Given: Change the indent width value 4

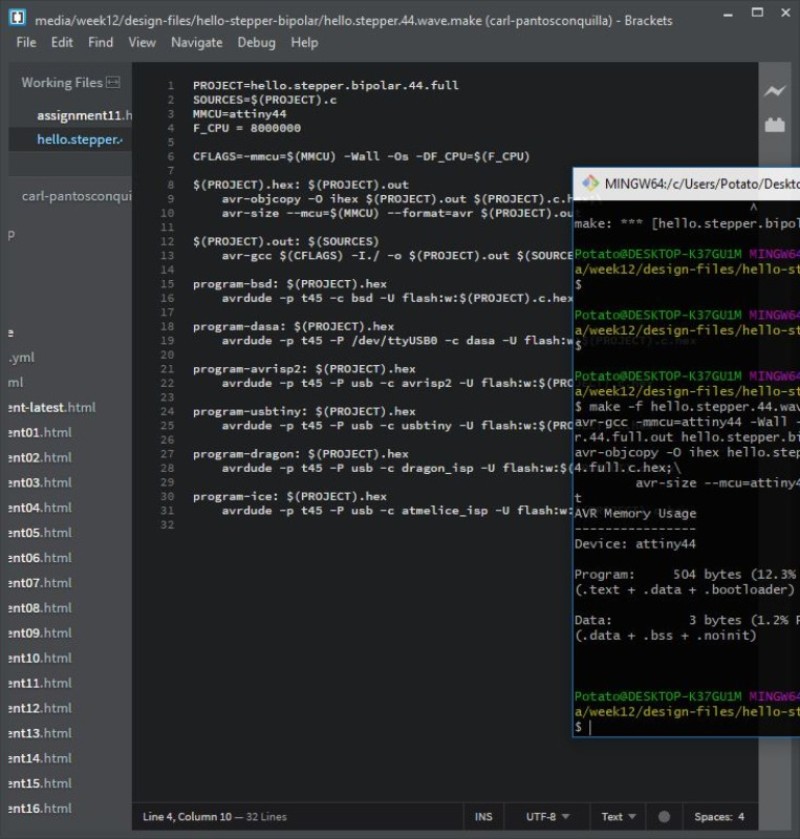Looking at the screenshot, I should coord(741,817).
